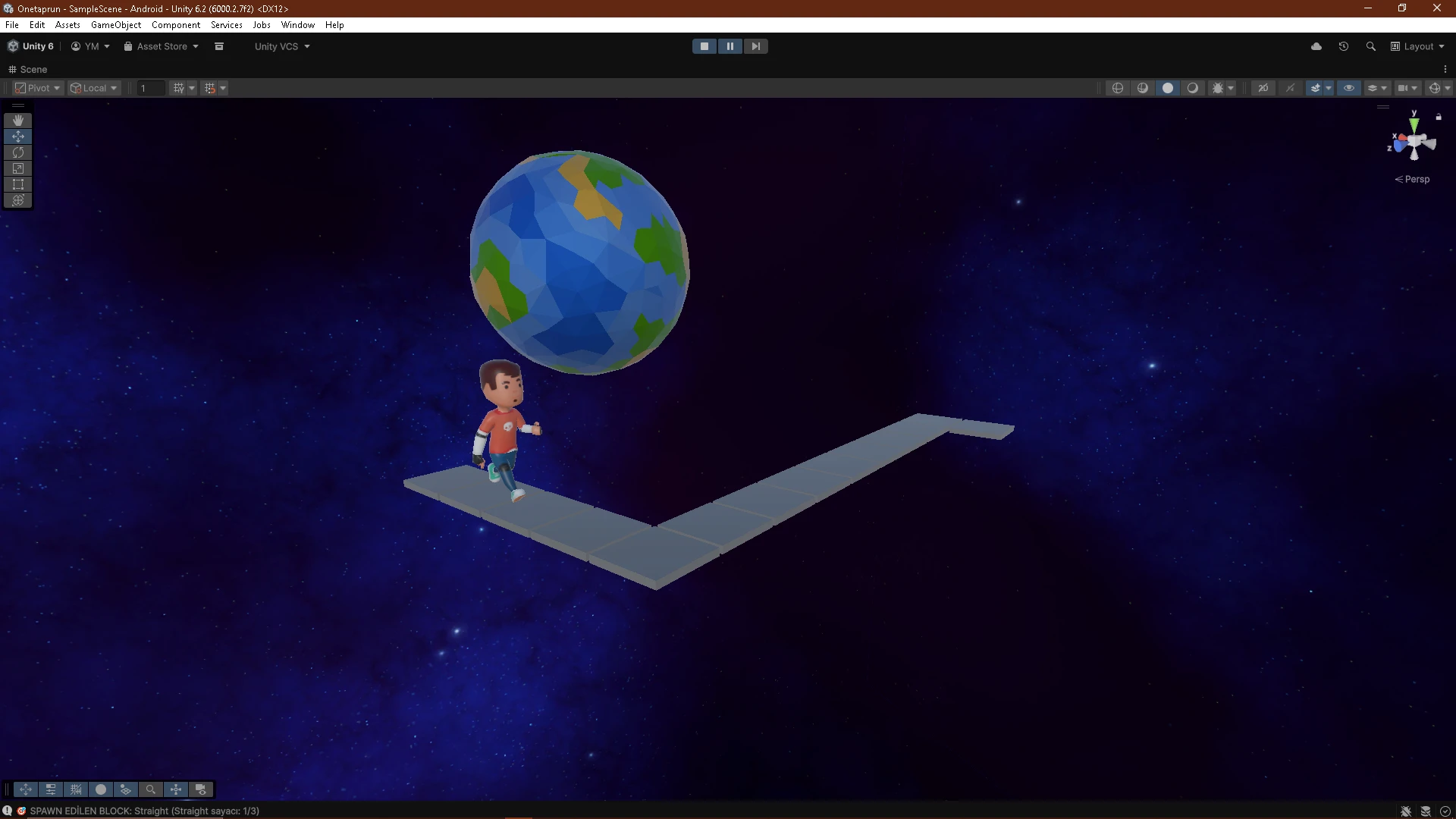Open the Unity VCS dropdown

click(282, 46)
